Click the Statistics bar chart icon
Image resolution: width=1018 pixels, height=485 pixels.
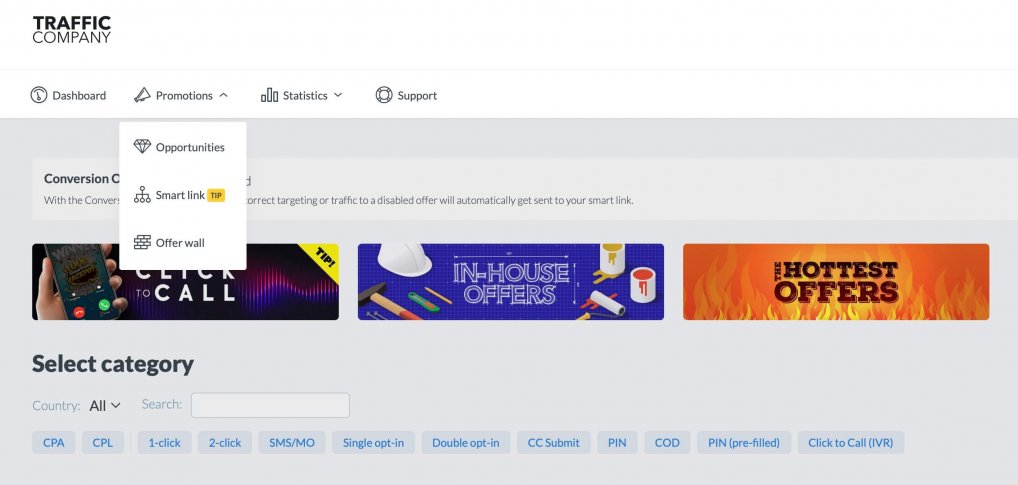(x=269, y=95)
